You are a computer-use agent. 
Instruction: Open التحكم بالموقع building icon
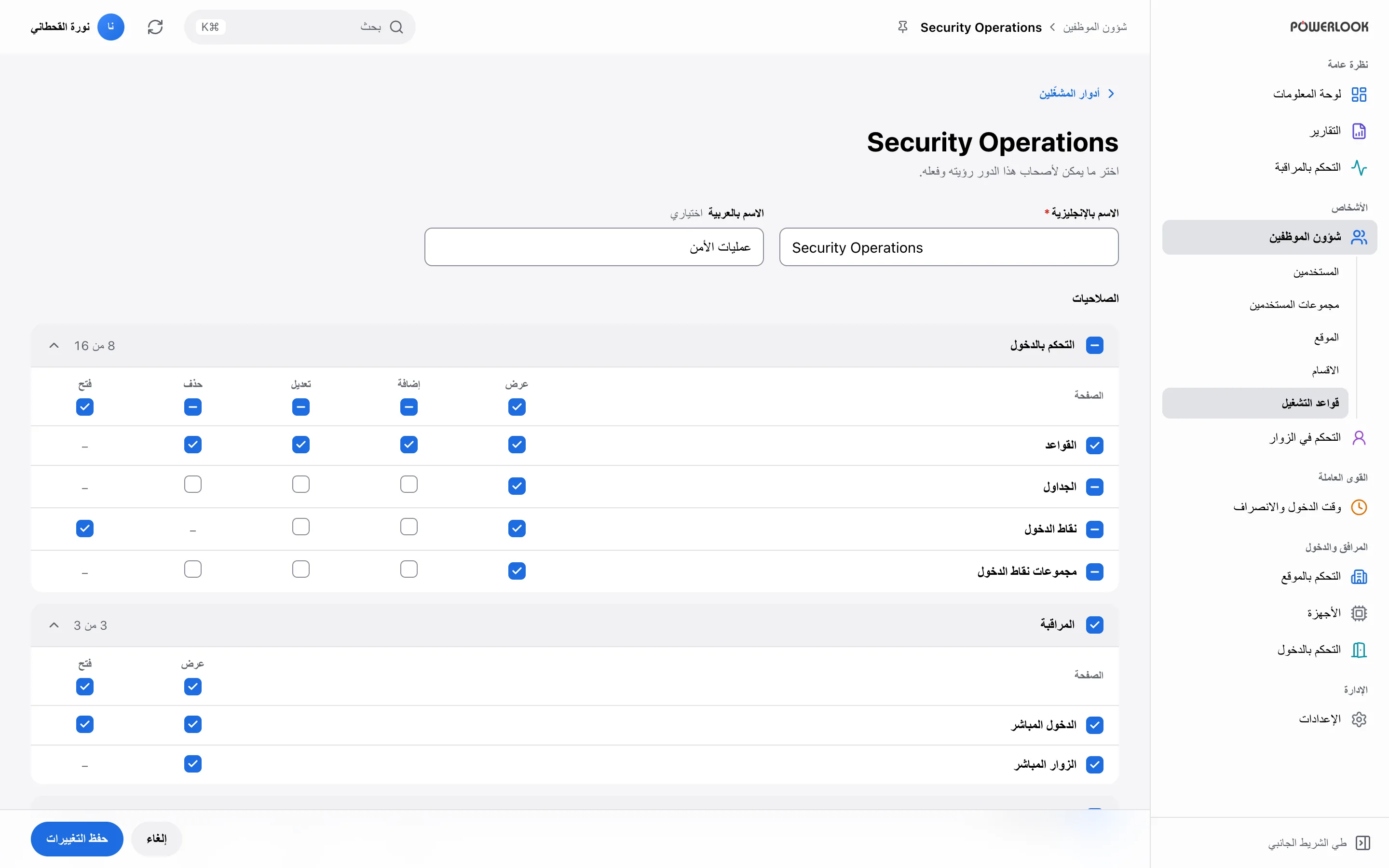point(1359,576)
